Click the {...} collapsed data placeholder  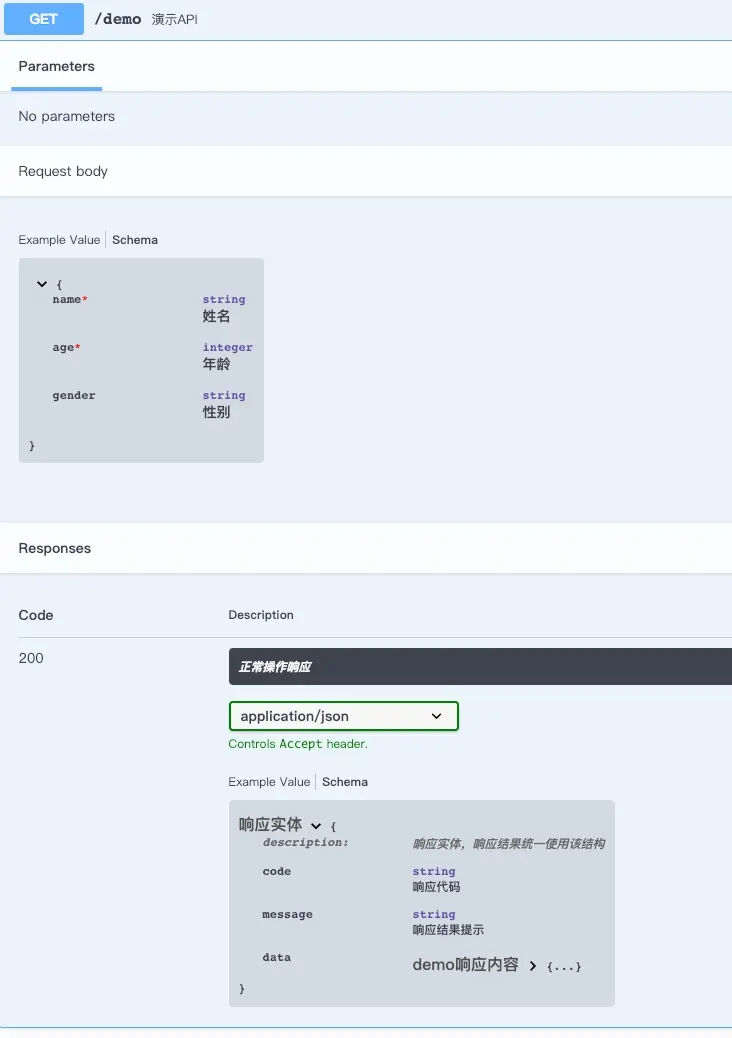tap(564, 967)
